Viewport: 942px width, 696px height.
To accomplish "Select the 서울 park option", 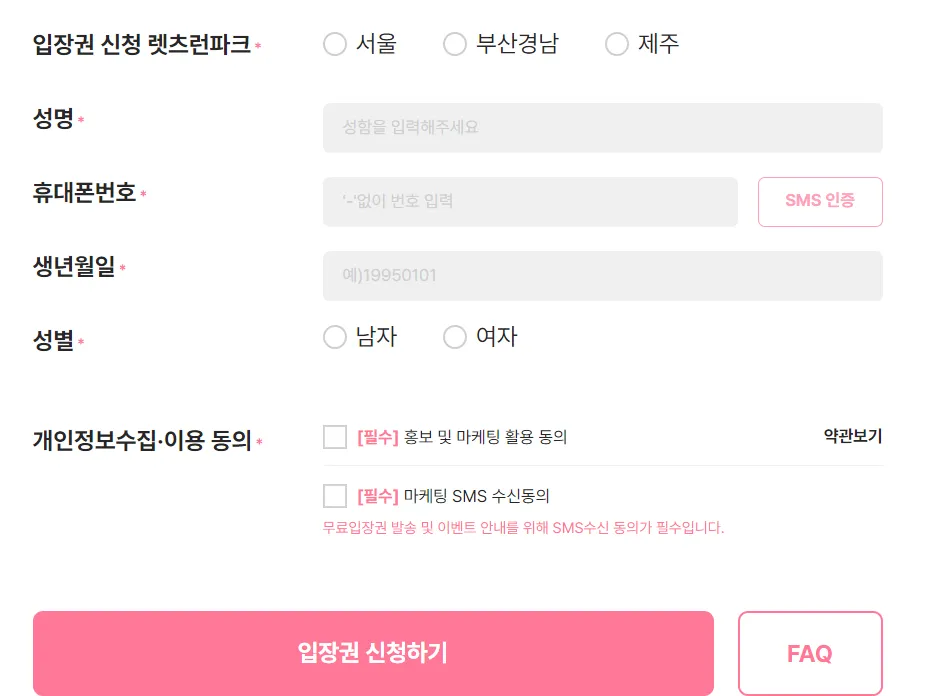I will click(335, 43).
